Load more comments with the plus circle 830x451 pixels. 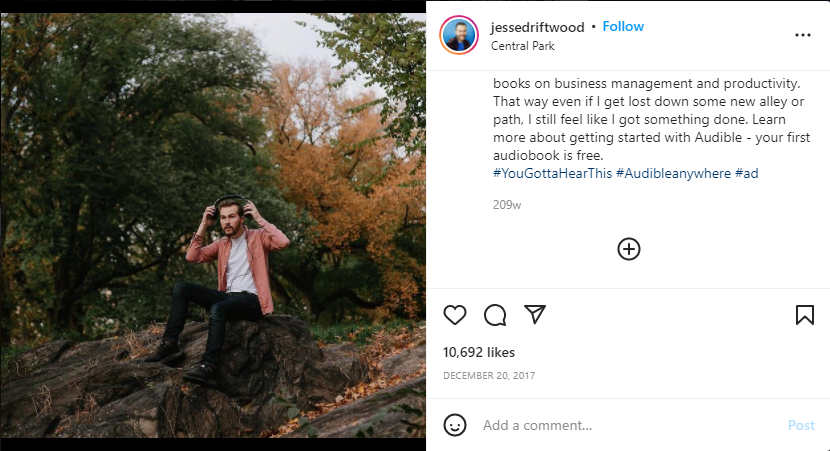pyautogui.click(x=628, y=249)
